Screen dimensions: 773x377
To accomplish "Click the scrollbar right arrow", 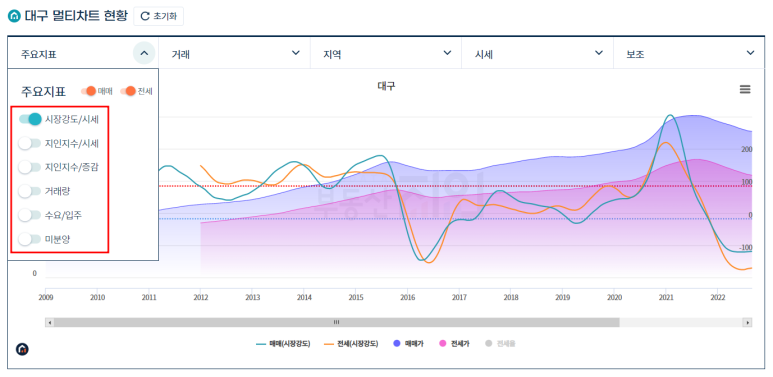I will tap(748, 322).
